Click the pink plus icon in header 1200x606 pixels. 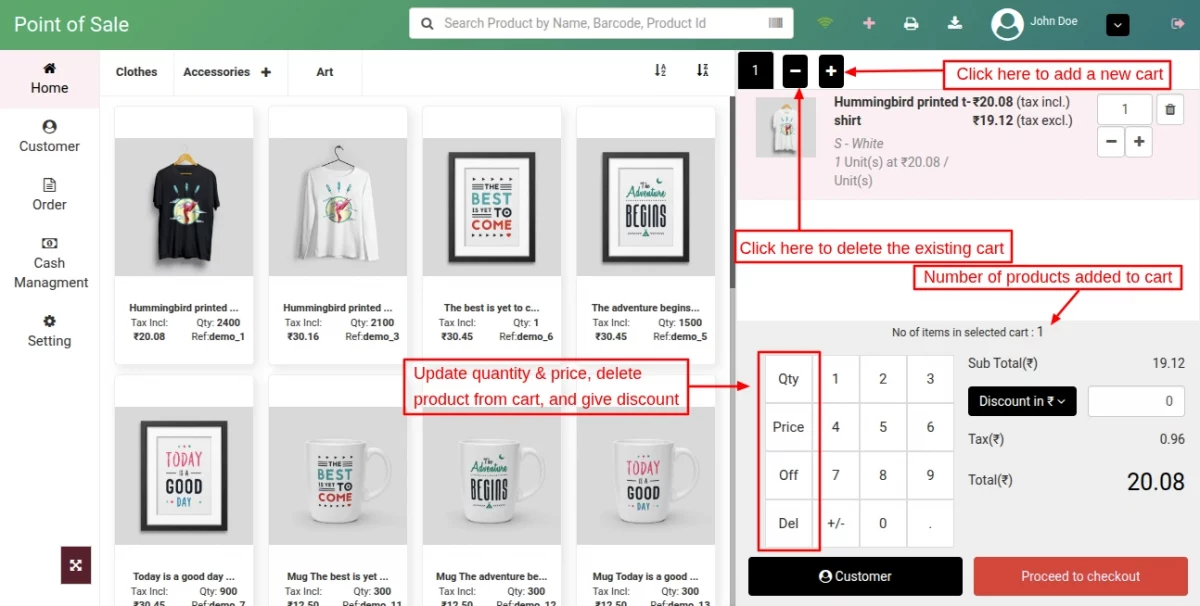[x=868, y=22]
